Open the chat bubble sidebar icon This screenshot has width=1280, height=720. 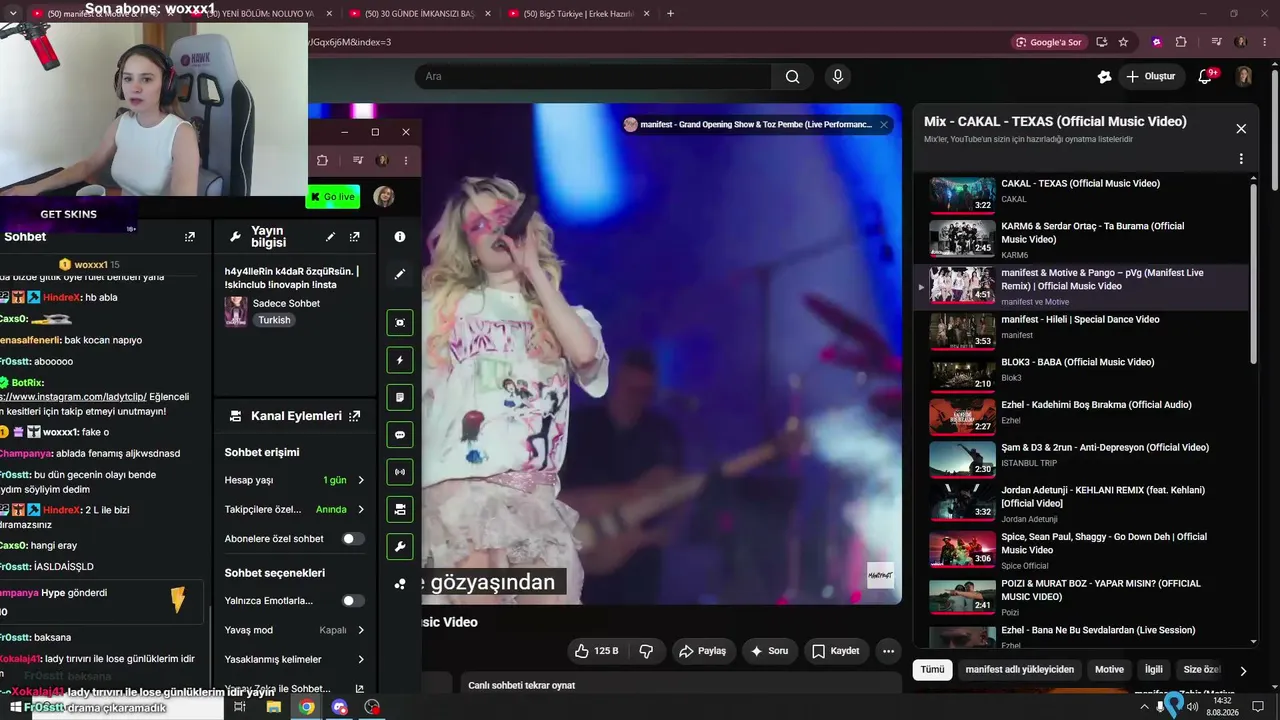[400, 435]
